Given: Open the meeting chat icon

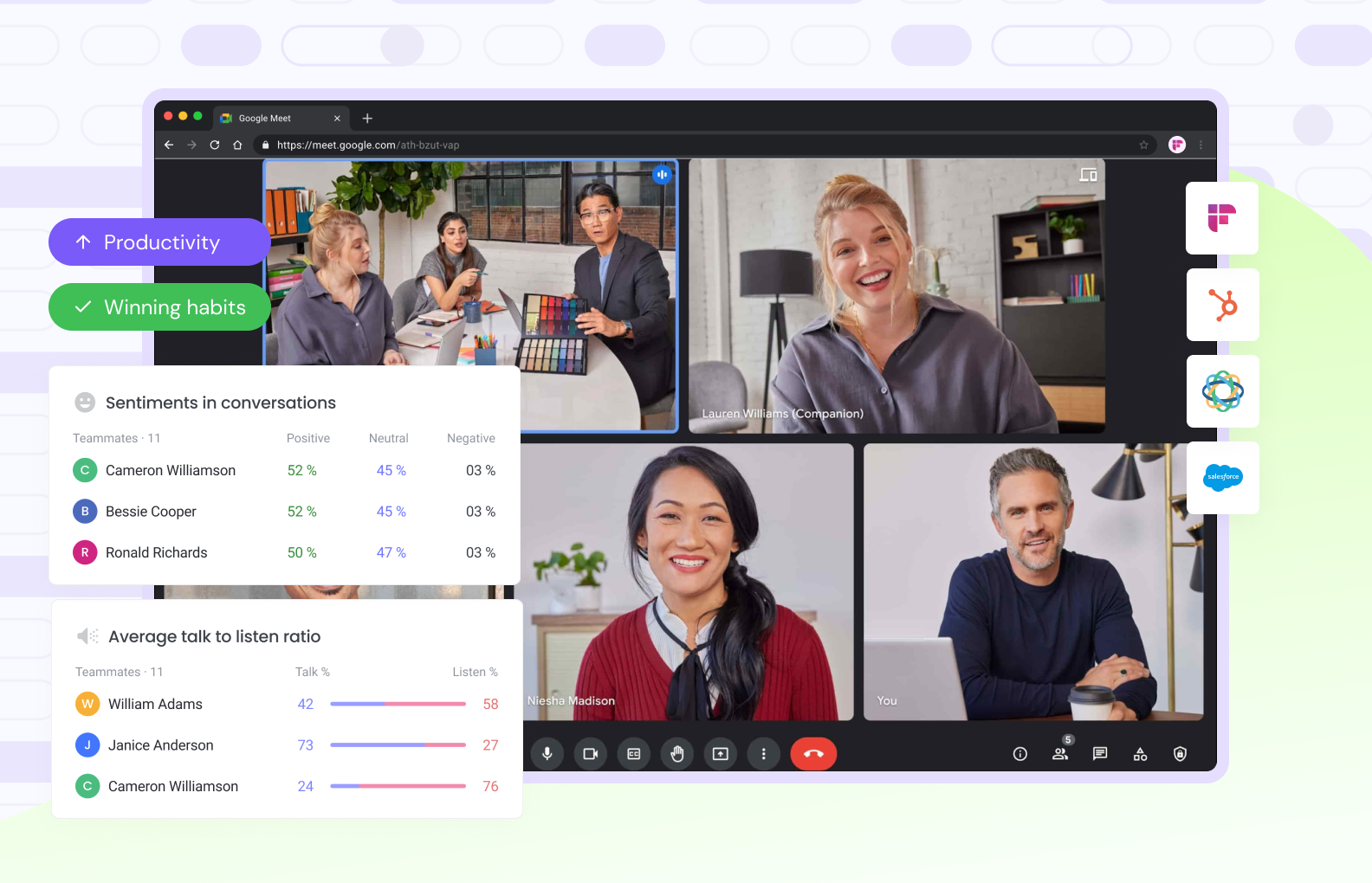Looking at the screenshot, I should [x=1100, y=754].
